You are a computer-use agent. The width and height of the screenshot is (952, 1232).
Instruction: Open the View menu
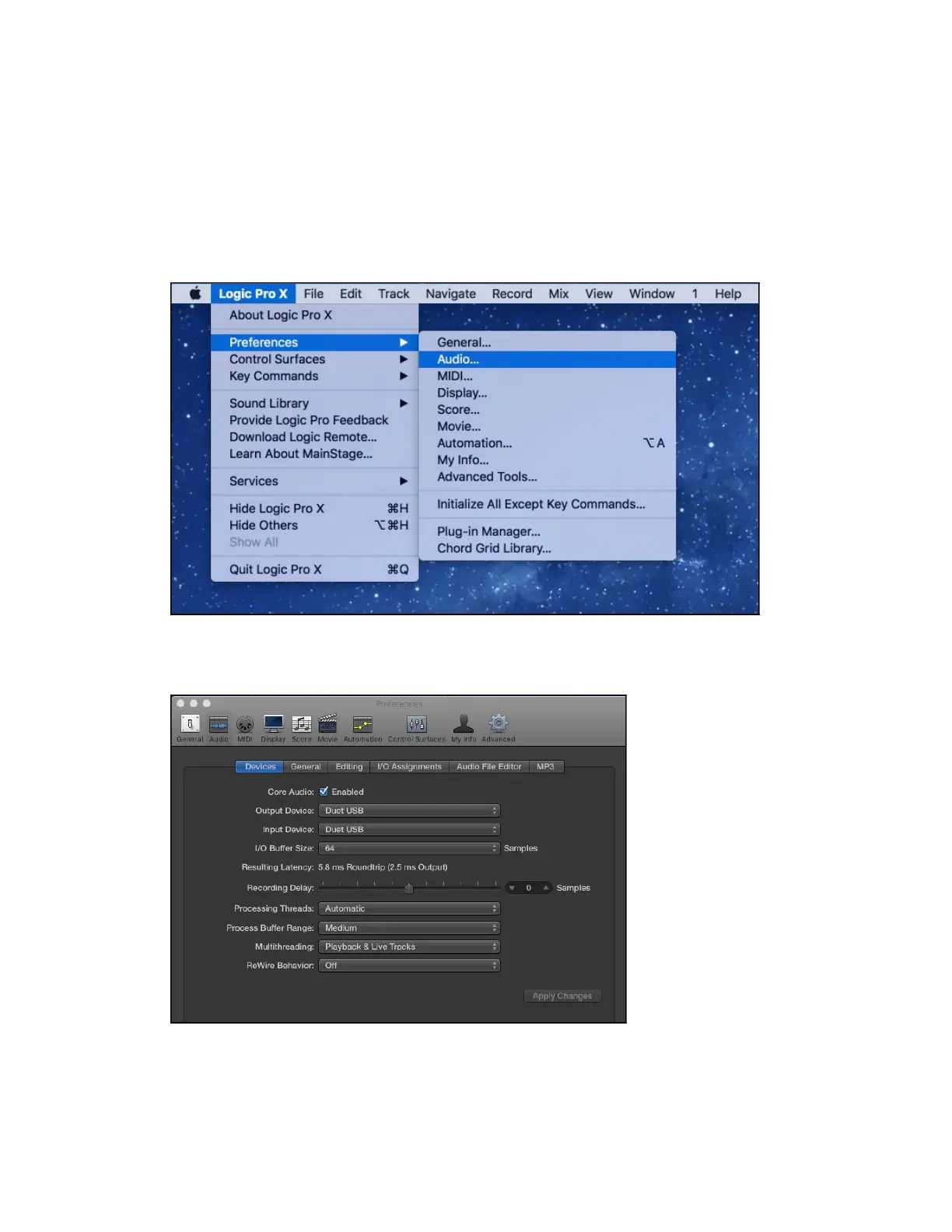[x=599, y=293]
